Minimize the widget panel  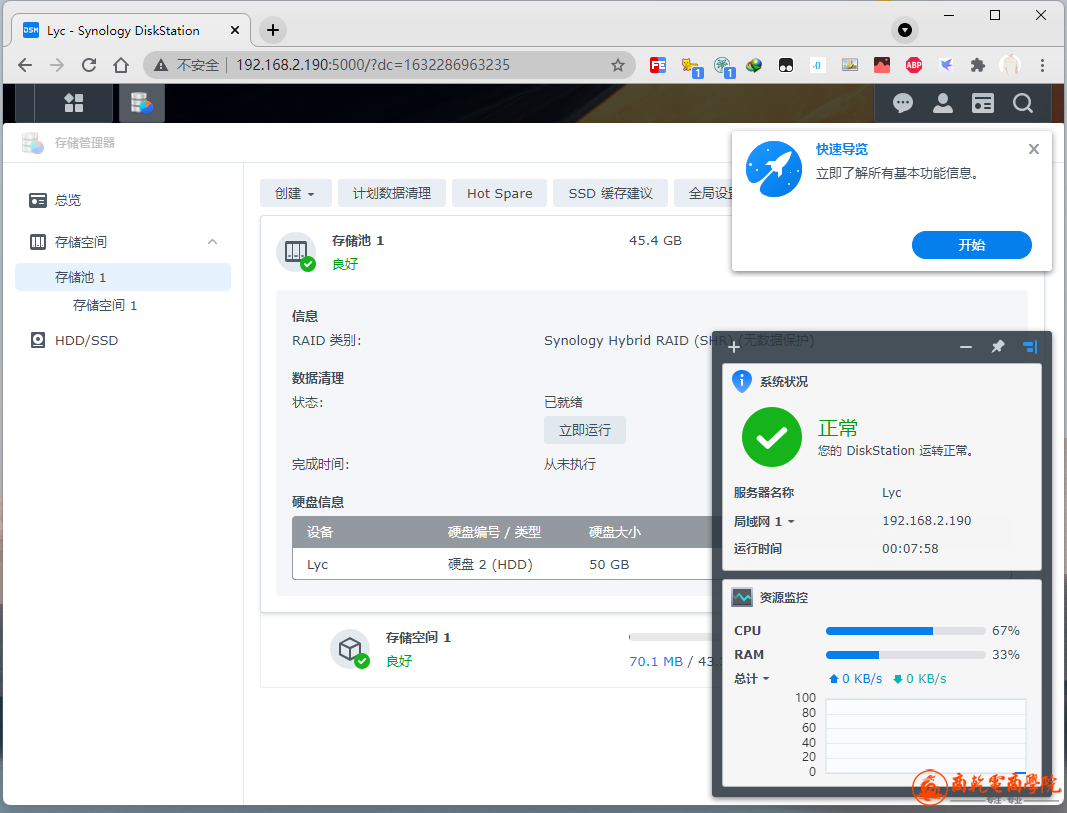966,347
